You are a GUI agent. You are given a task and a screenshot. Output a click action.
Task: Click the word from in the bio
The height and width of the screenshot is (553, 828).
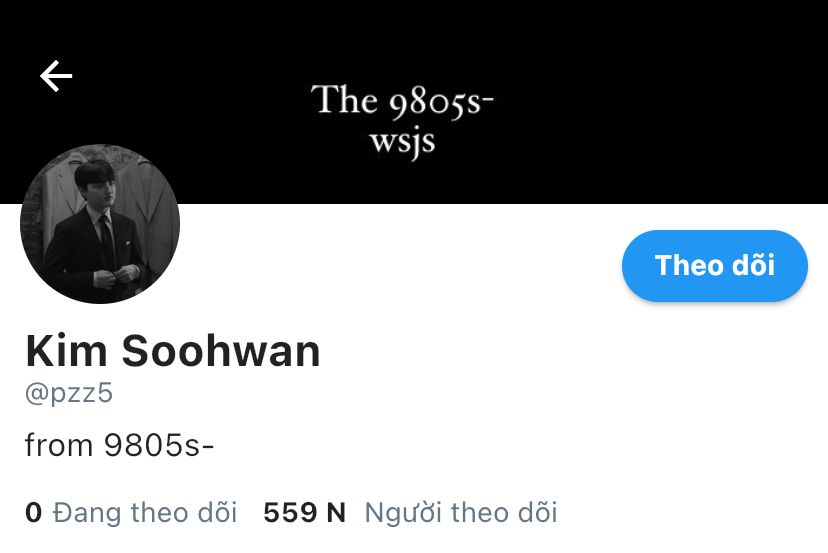59,445
